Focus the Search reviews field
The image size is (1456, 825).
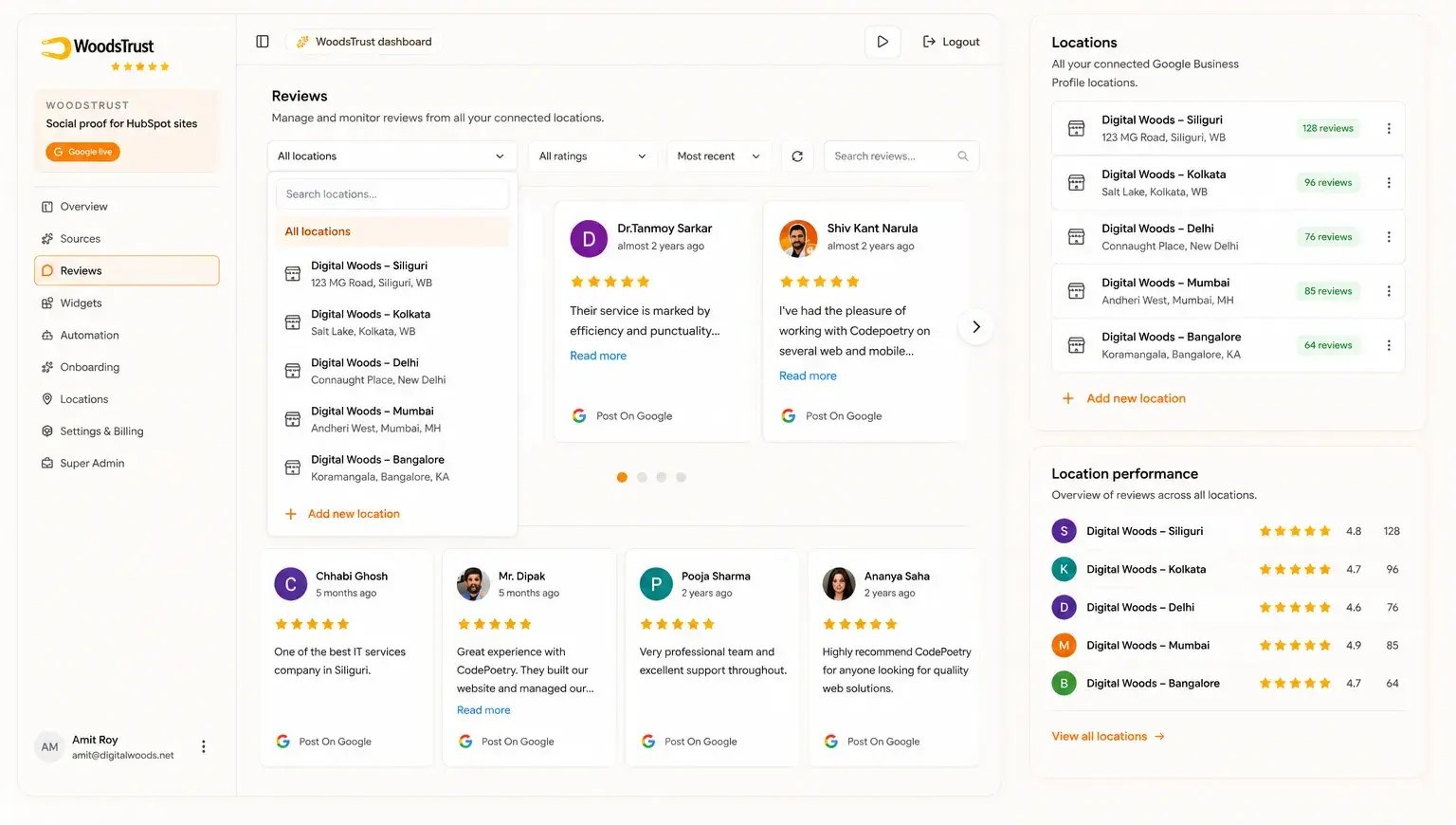(901, 156)
